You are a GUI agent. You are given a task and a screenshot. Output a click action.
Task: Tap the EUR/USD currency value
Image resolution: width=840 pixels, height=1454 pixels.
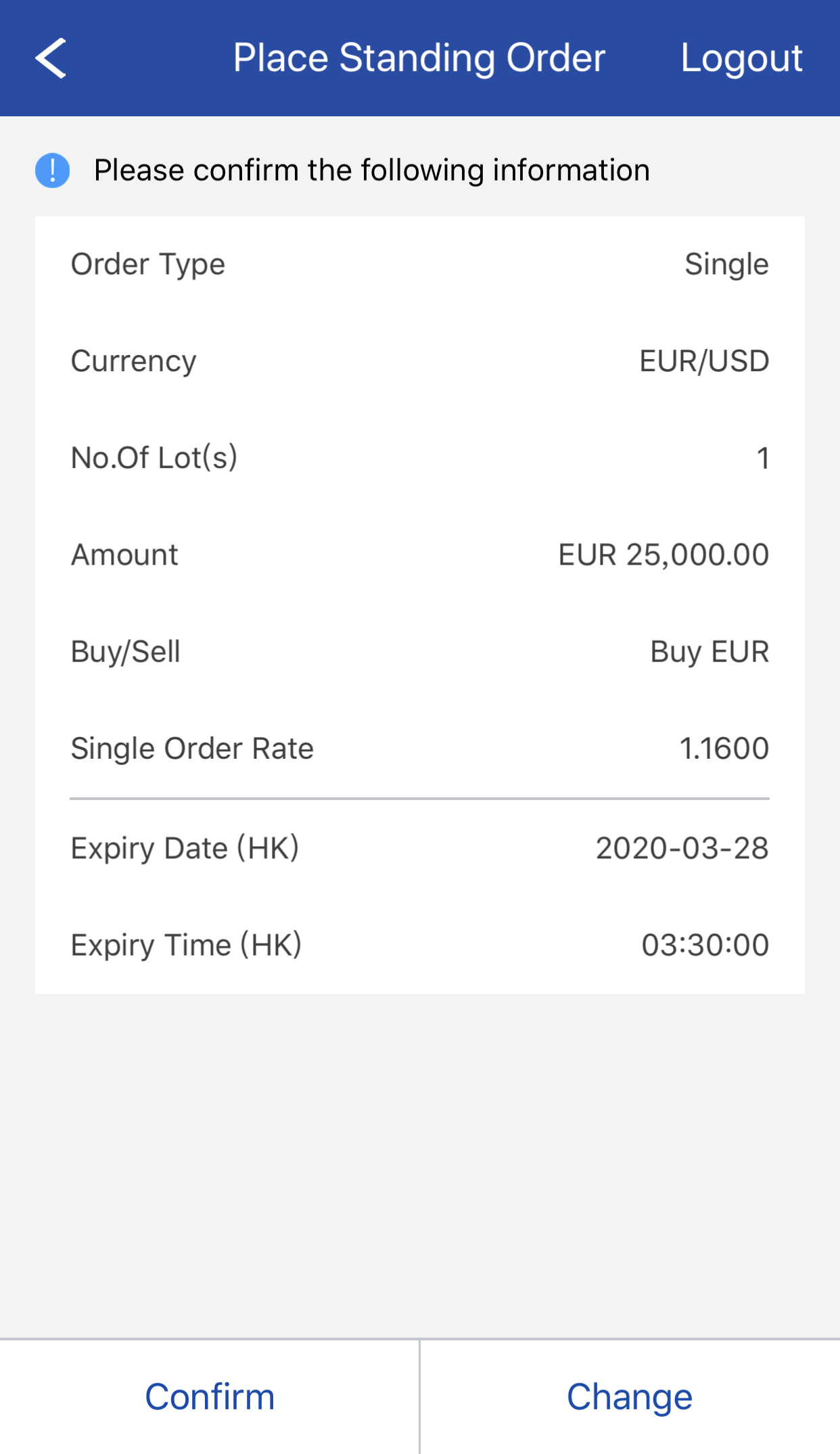(x=704, y=361)
